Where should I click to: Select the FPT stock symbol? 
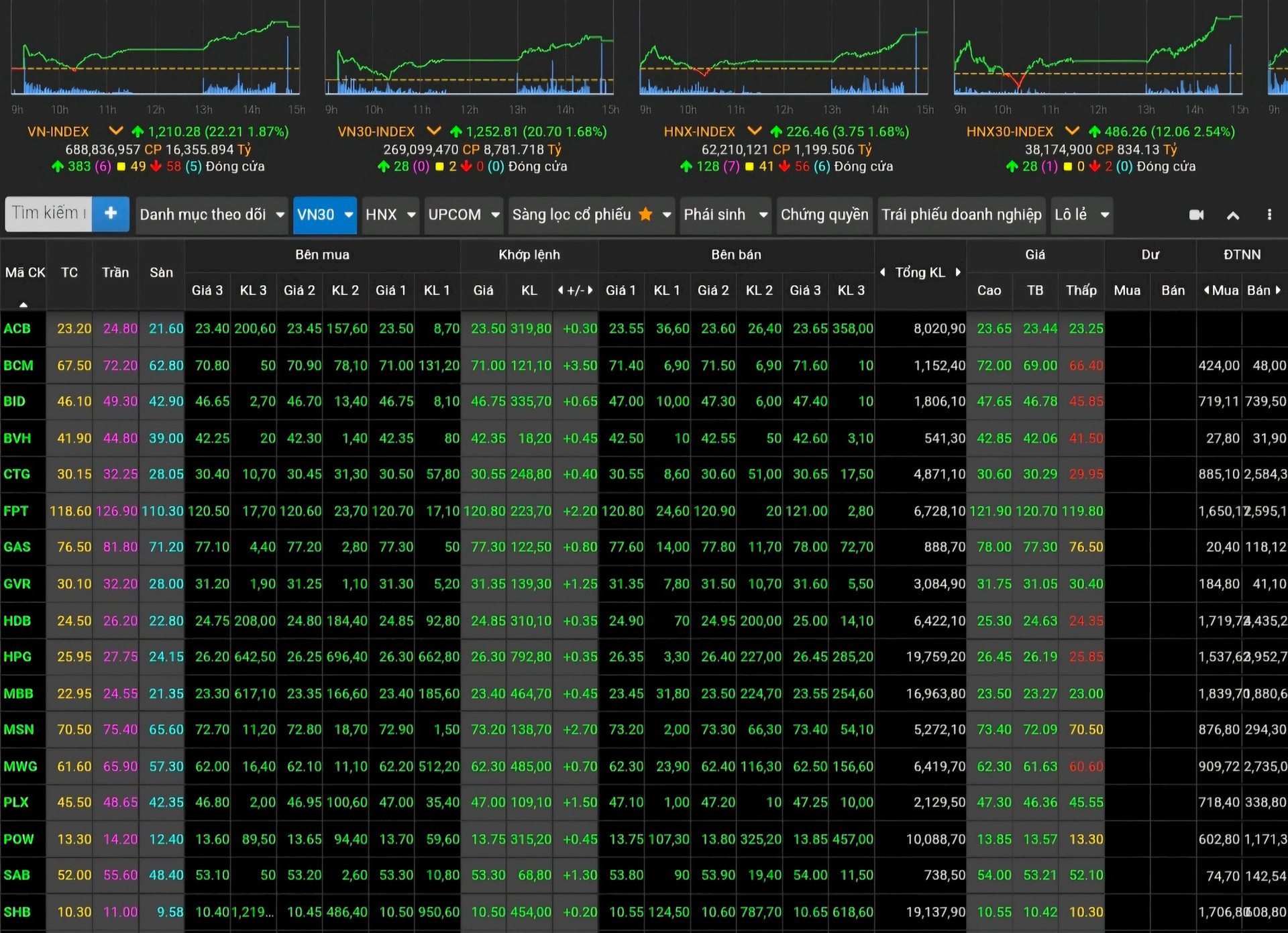coord(16,511)
